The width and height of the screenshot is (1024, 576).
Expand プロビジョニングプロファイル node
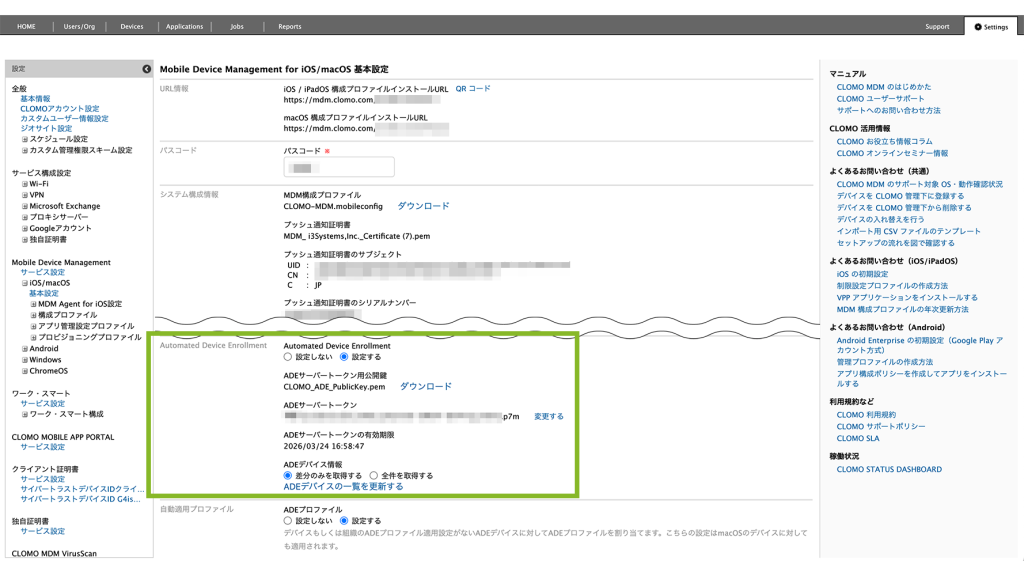click(33, 338)
